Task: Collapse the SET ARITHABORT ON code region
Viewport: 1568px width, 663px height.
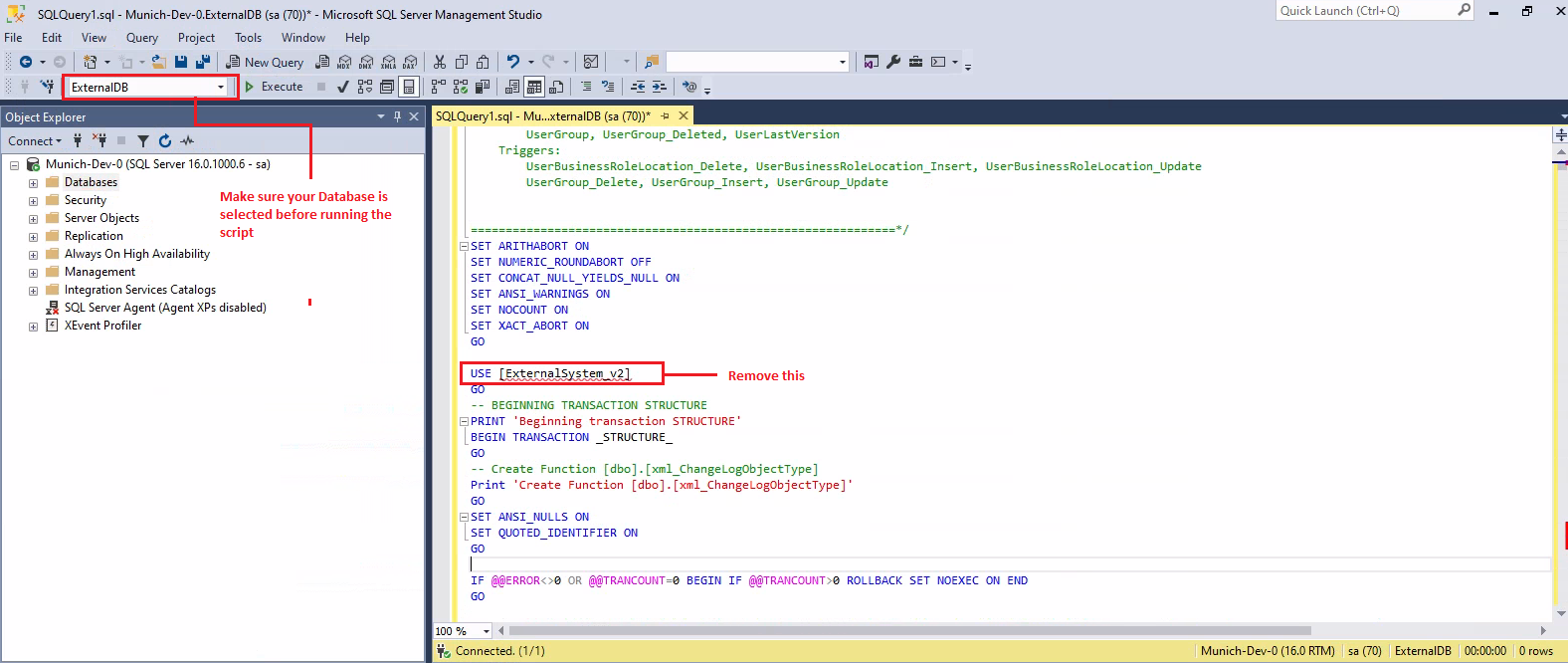Action: tap(464, 246)
